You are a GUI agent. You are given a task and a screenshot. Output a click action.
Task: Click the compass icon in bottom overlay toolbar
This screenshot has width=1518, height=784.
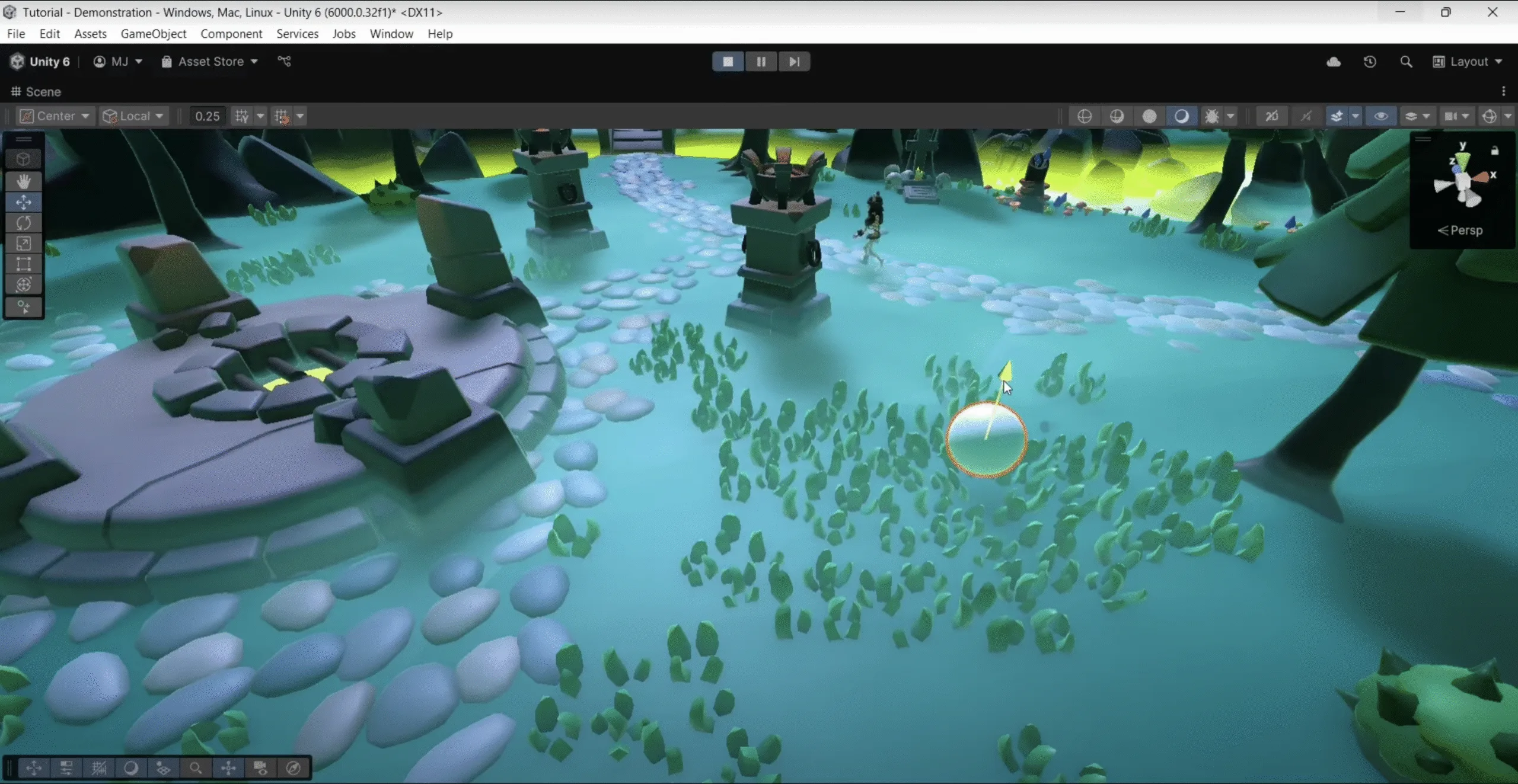pyautogui.click(x=293, y=769)
